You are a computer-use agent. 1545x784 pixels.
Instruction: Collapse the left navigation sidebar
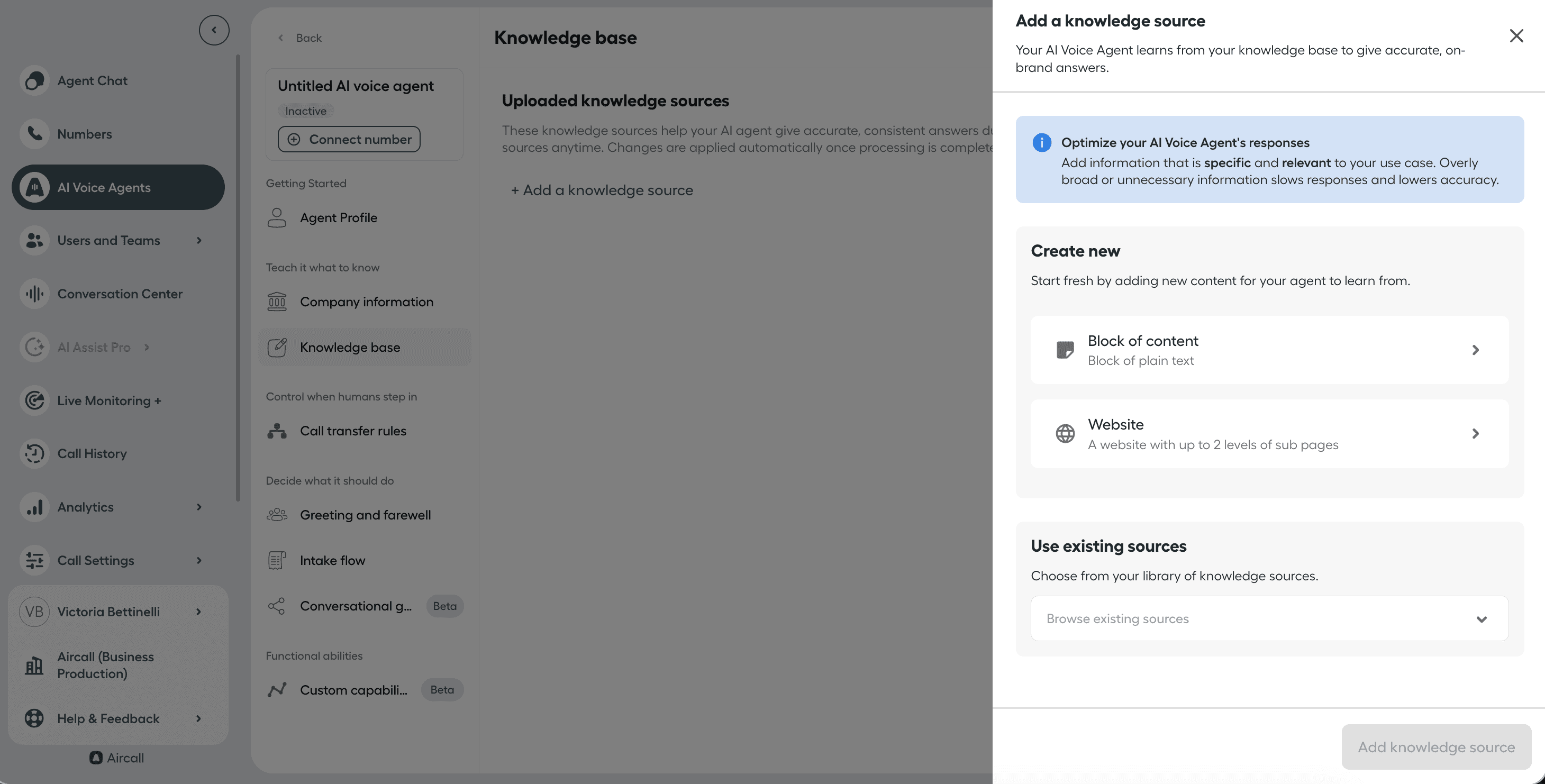click(214, 30)
